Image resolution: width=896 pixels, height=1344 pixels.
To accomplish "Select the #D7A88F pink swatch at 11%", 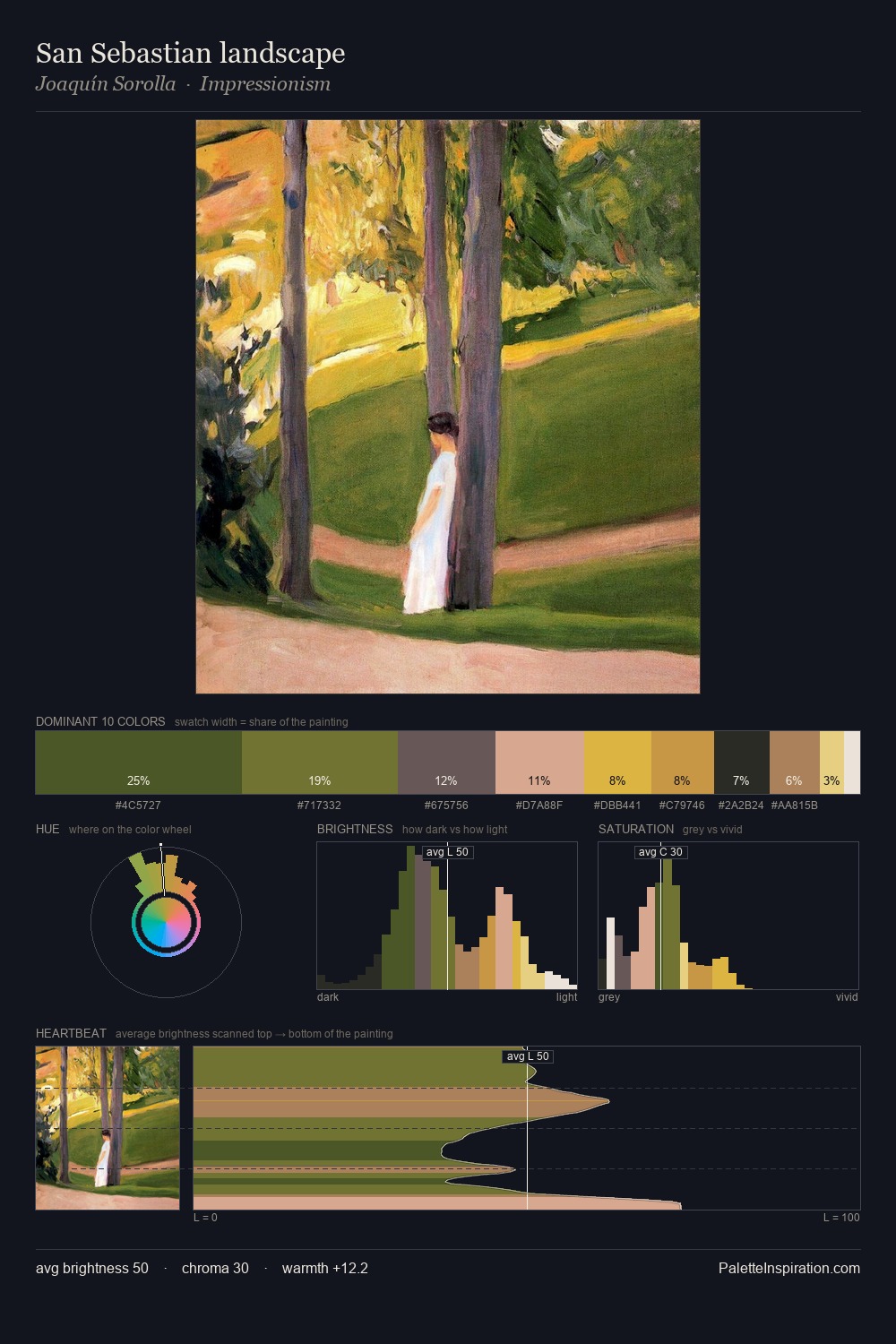I will (x=539, y=762).
